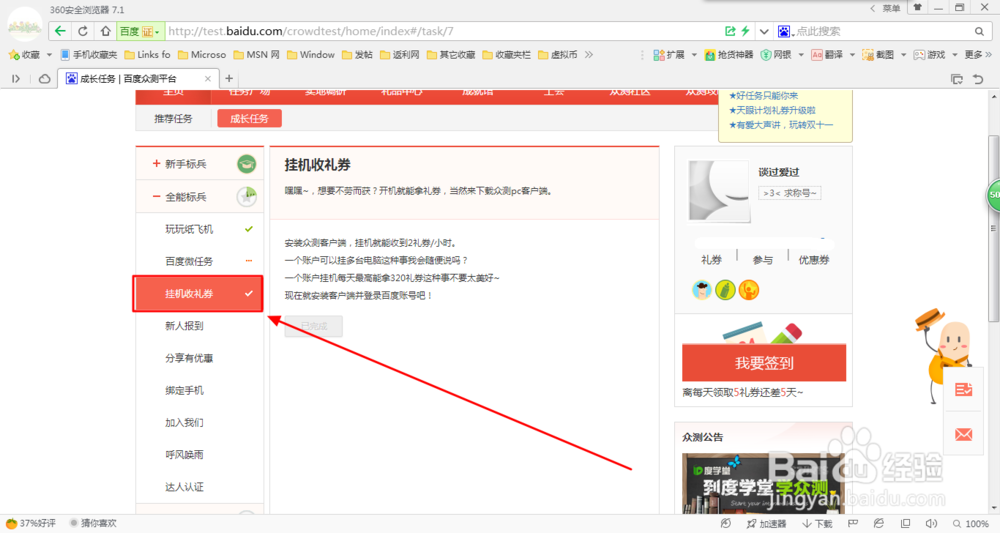This screenshot has height=533, width=1000.
Task: Click the 我要签到 sign-in button
Action: (764, 363)
